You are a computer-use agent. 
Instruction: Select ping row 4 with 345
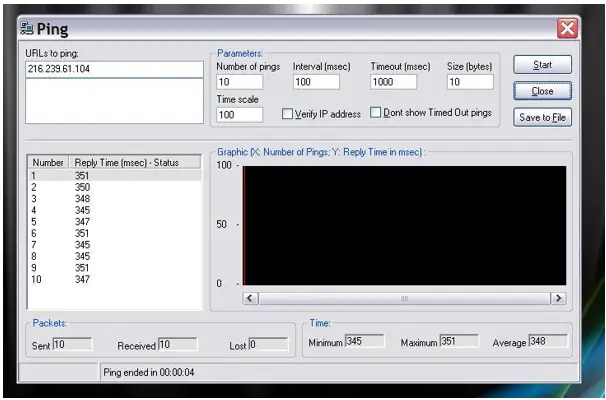(x=115, y=210)
